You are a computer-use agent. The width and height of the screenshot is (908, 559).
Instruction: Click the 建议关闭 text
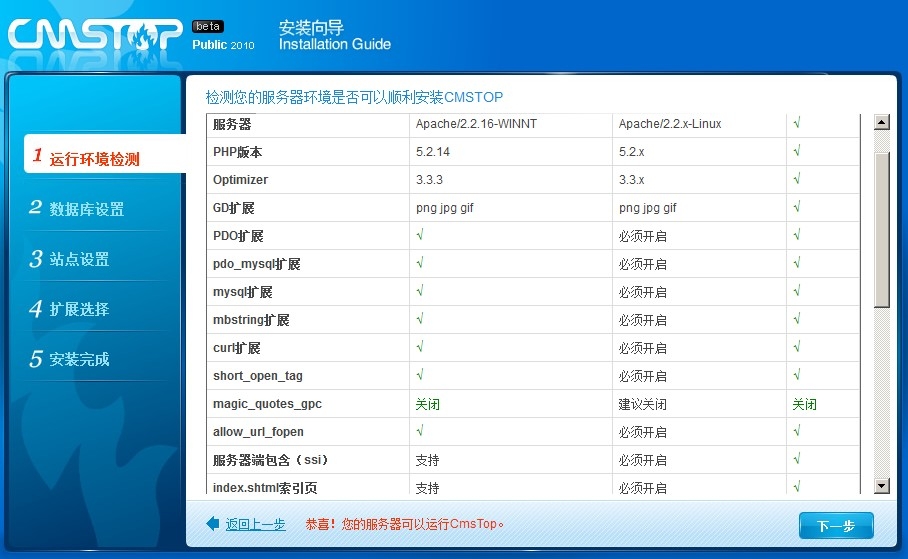[x=642, y=404]
